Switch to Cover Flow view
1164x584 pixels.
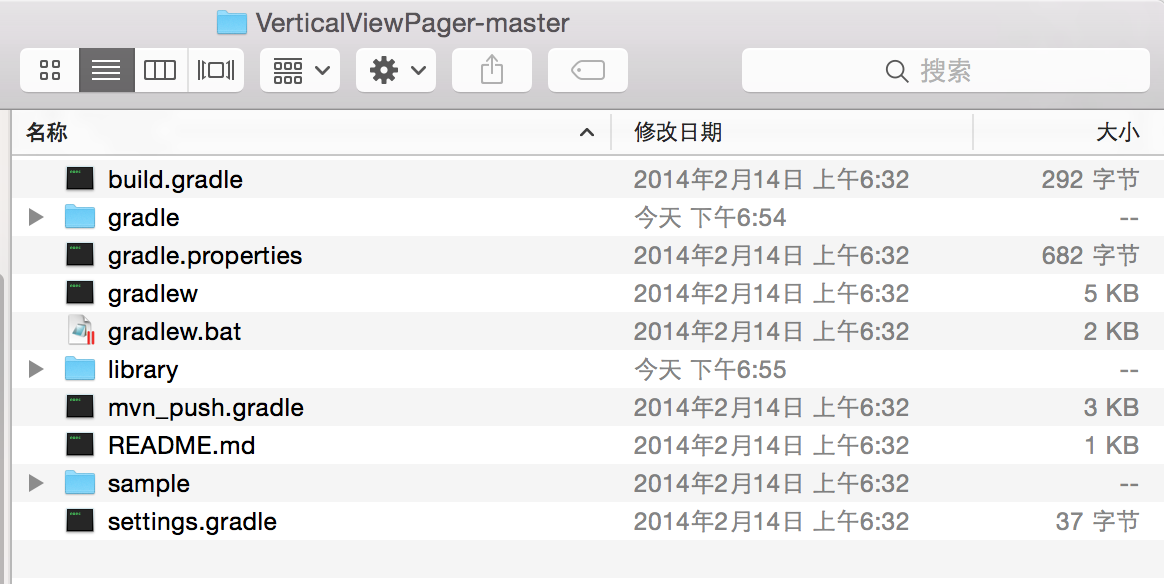[x=216, y=70]
